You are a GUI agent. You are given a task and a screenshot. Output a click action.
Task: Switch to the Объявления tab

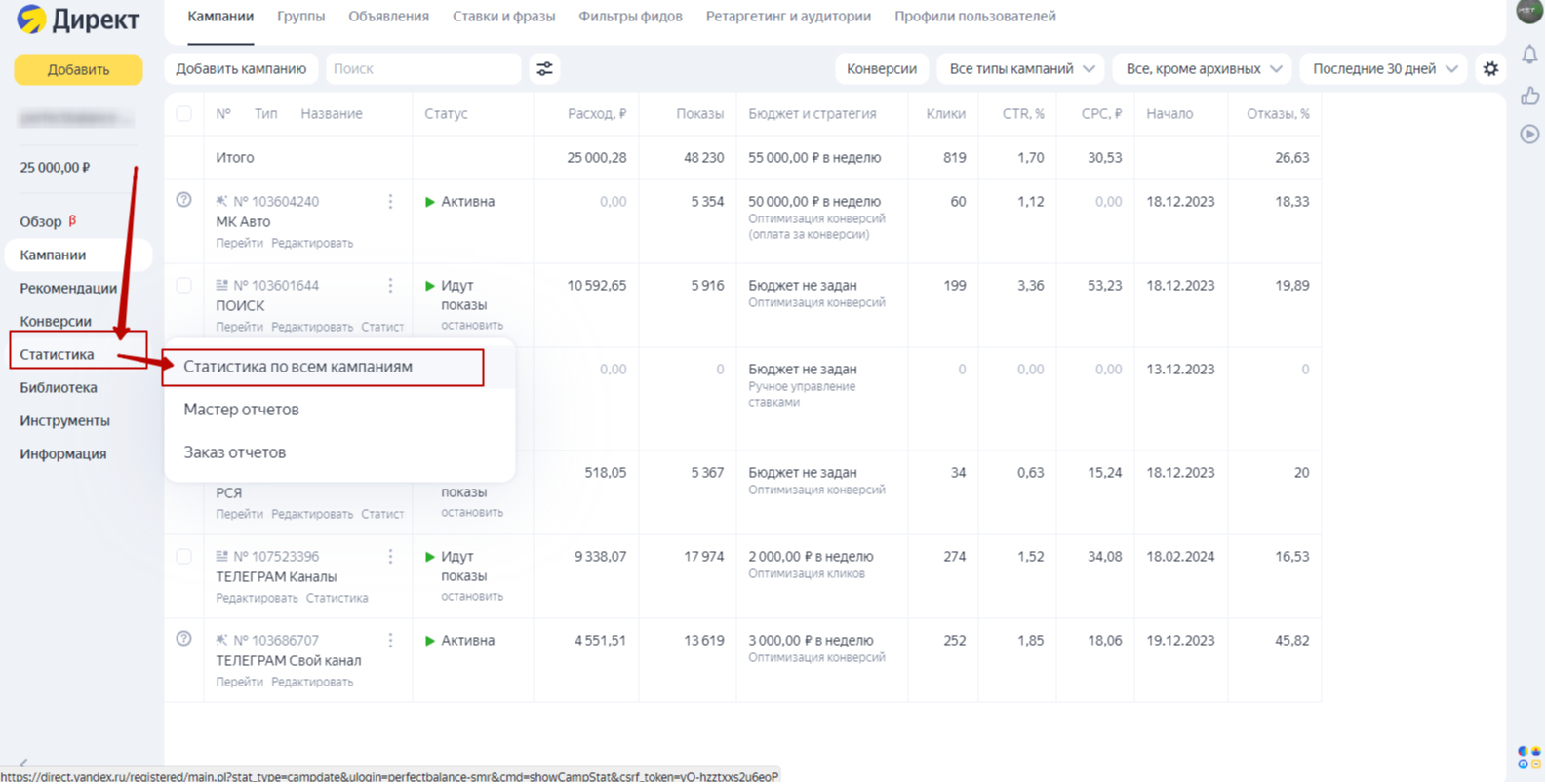[x=388, y=17]
